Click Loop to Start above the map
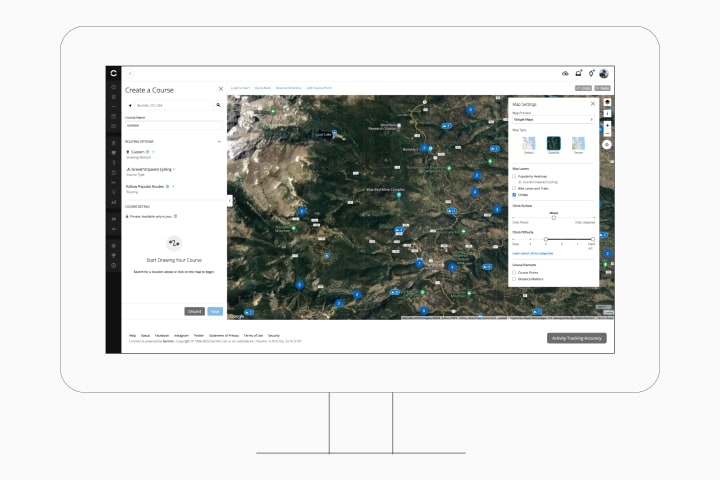Image resolution: width=720 pixels, height=480 pixels. [x=240, y=88]
